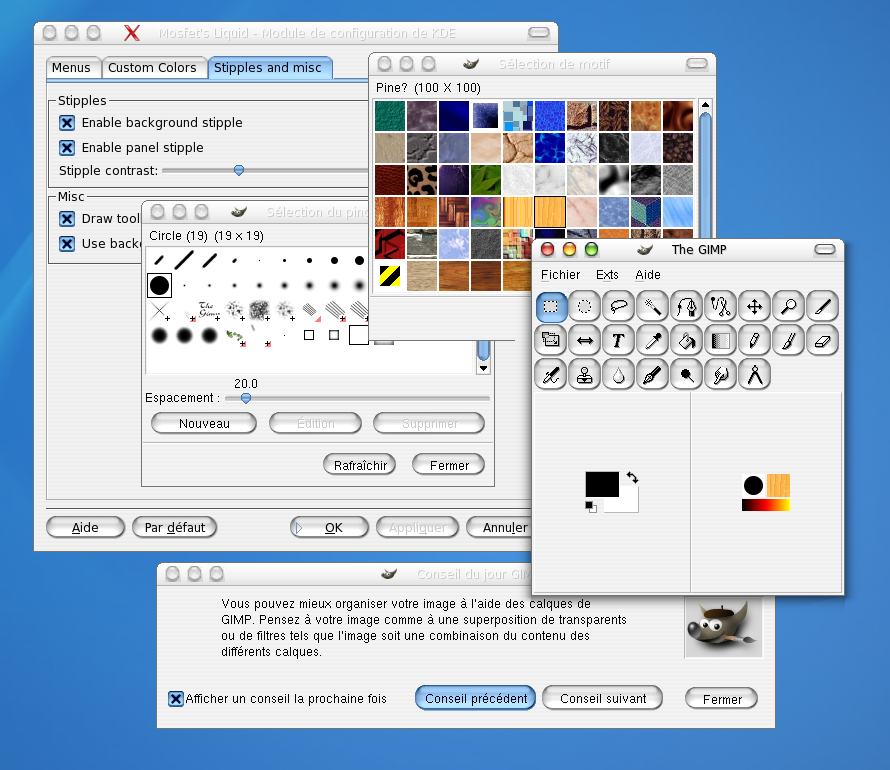Select the Intelligent Scissors tool

(721, 307)
